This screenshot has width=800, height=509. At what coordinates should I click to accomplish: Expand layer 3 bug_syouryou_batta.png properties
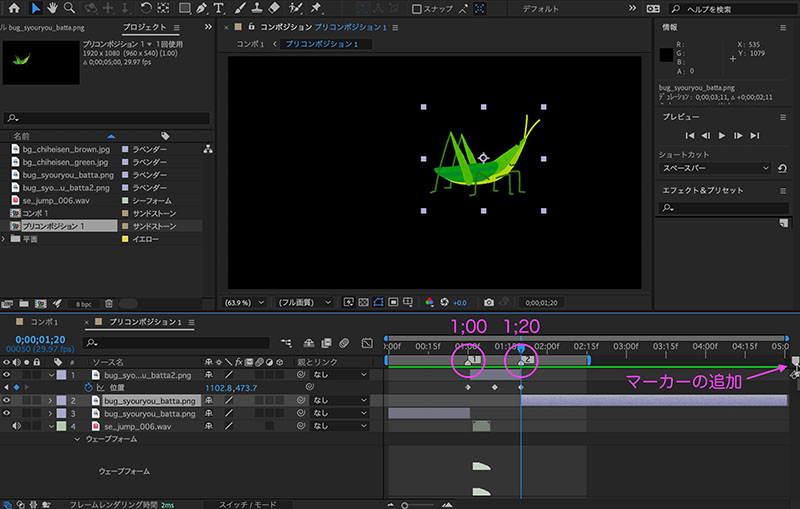(50, 414)
